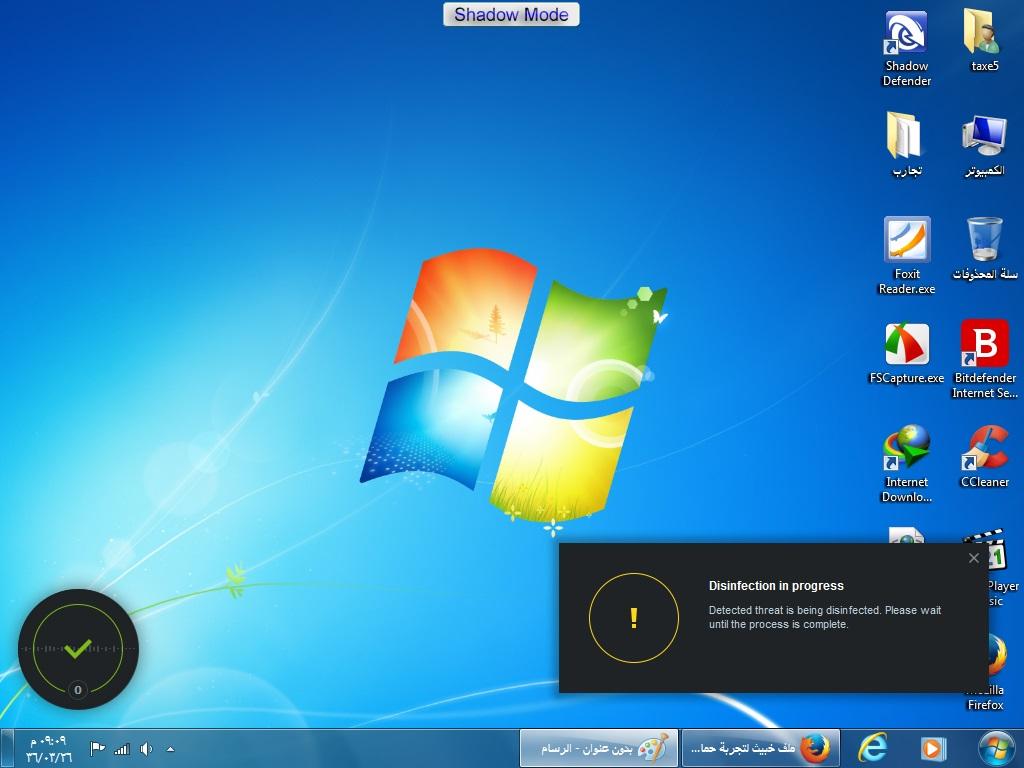The image size is (1024, 768).
Task: Open Internet Explorer from taskbar
Action: [x=873, y=748]
